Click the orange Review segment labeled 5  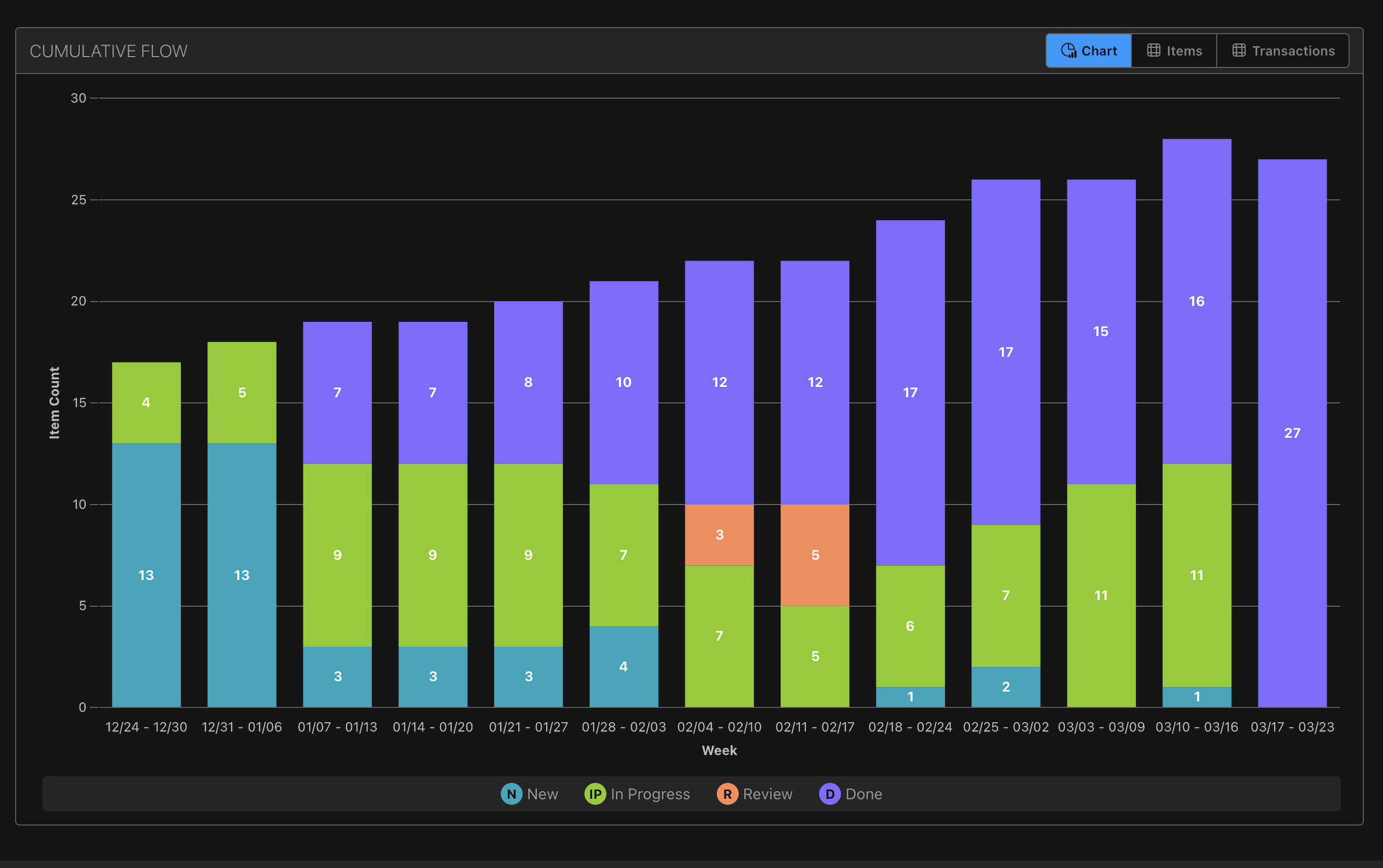coord(814,555)
